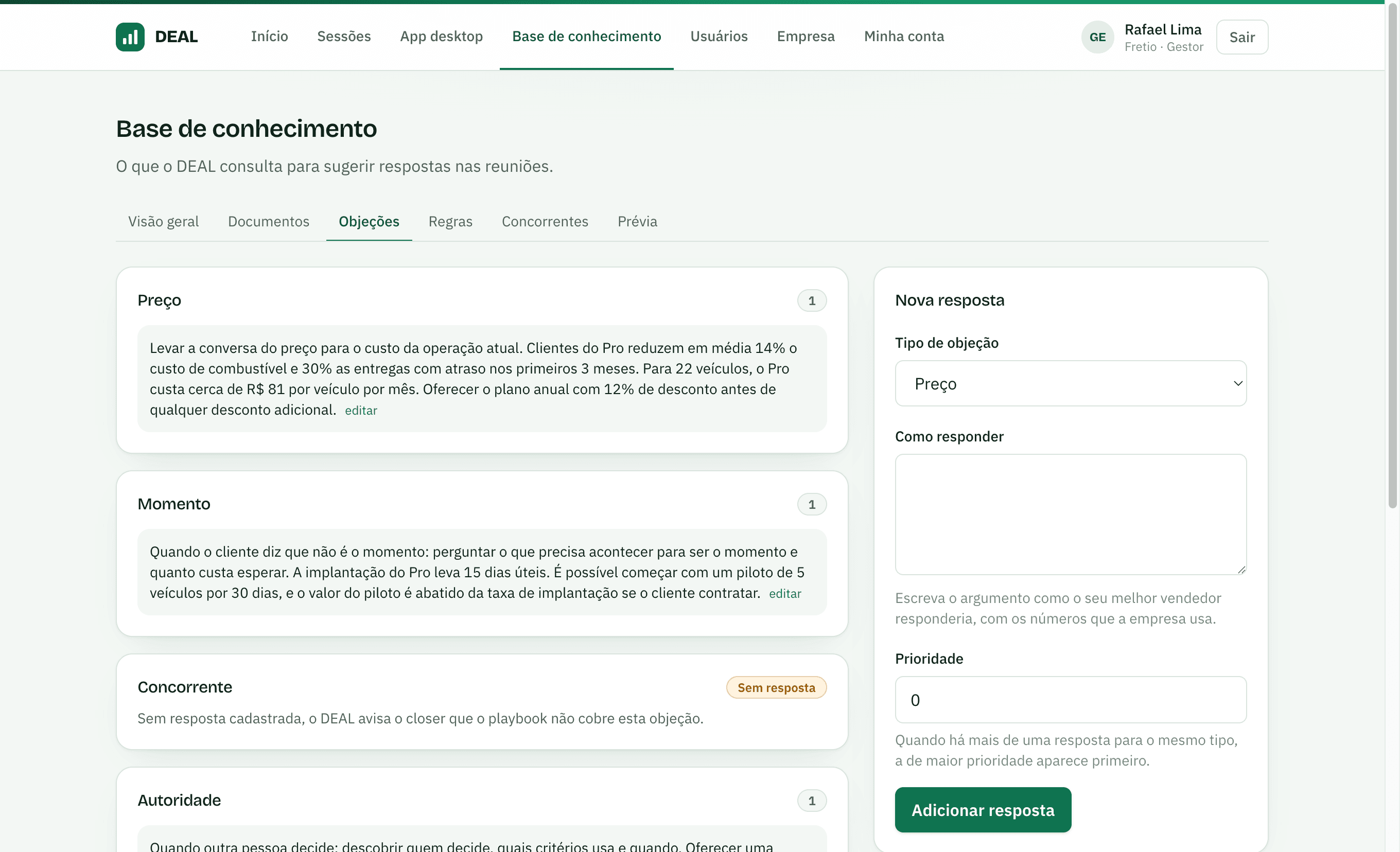1400x852 pixels.
Task: Click the page vertical scrollbar
Action: tap(1393, 256)
